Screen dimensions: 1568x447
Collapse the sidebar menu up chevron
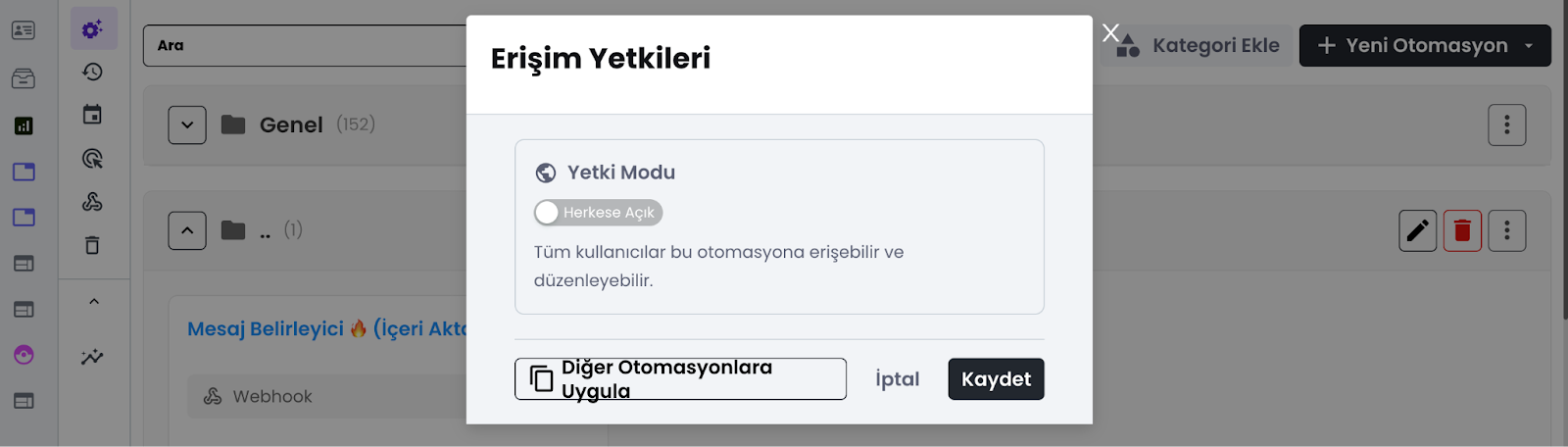pyautogui.click(x=94, y=302)
